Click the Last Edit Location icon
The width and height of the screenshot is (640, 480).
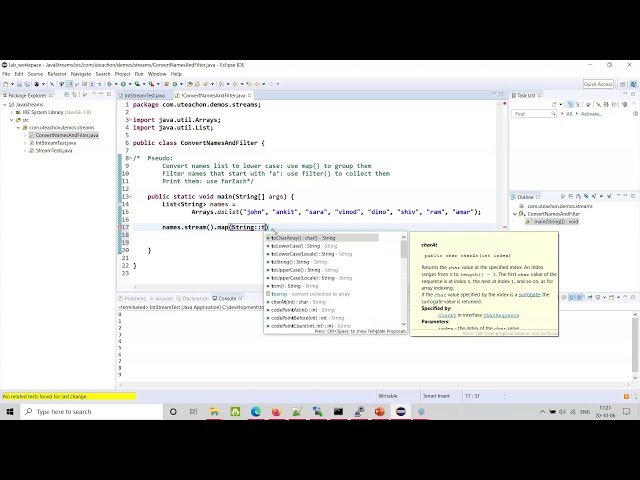(249, 84)
